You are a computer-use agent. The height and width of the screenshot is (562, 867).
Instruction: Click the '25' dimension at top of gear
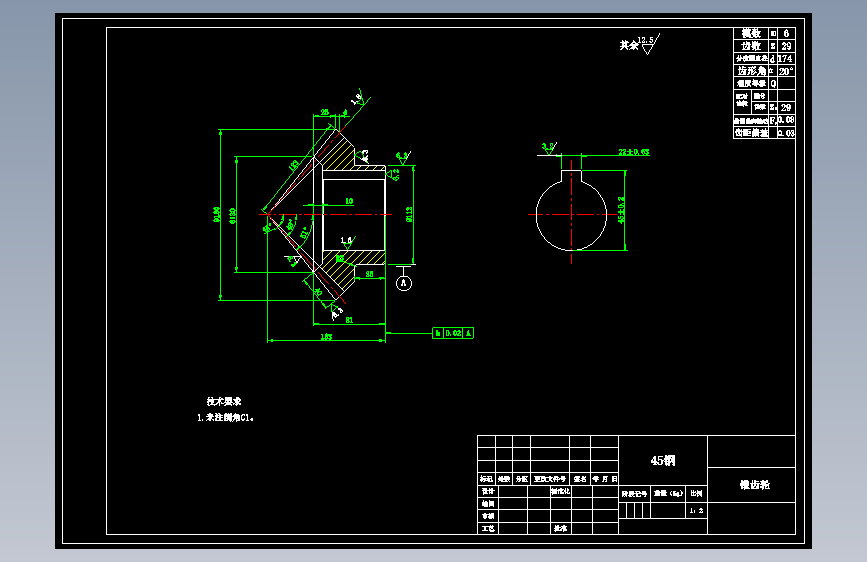(x=325, y=112)
